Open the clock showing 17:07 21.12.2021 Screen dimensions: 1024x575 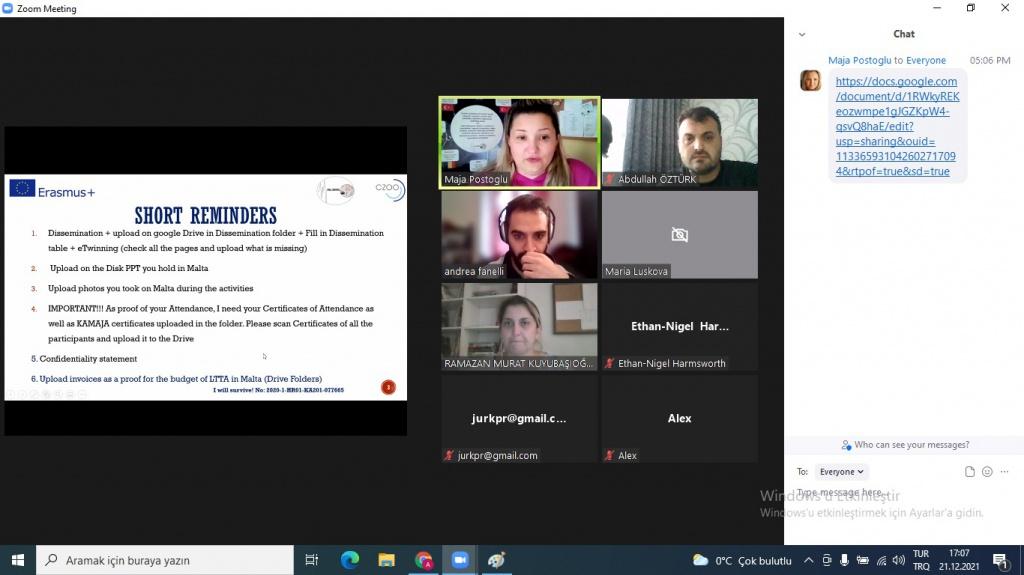click(959, 560)
